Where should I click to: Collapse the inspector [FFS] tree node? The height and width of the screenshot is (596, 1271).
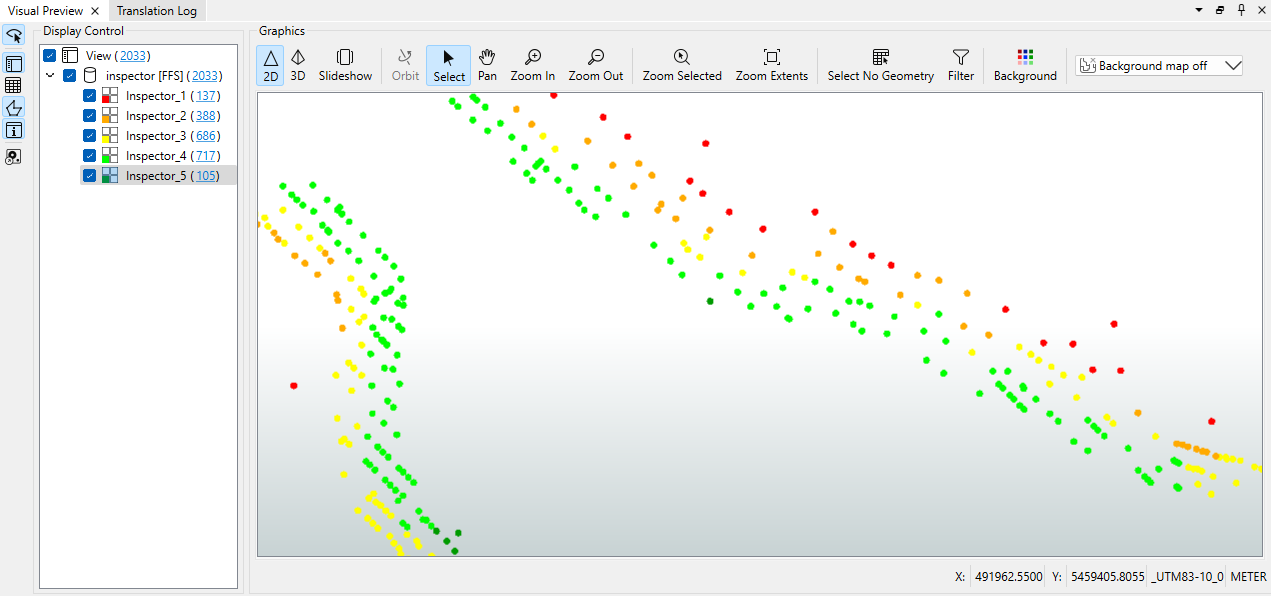[50, 76]
